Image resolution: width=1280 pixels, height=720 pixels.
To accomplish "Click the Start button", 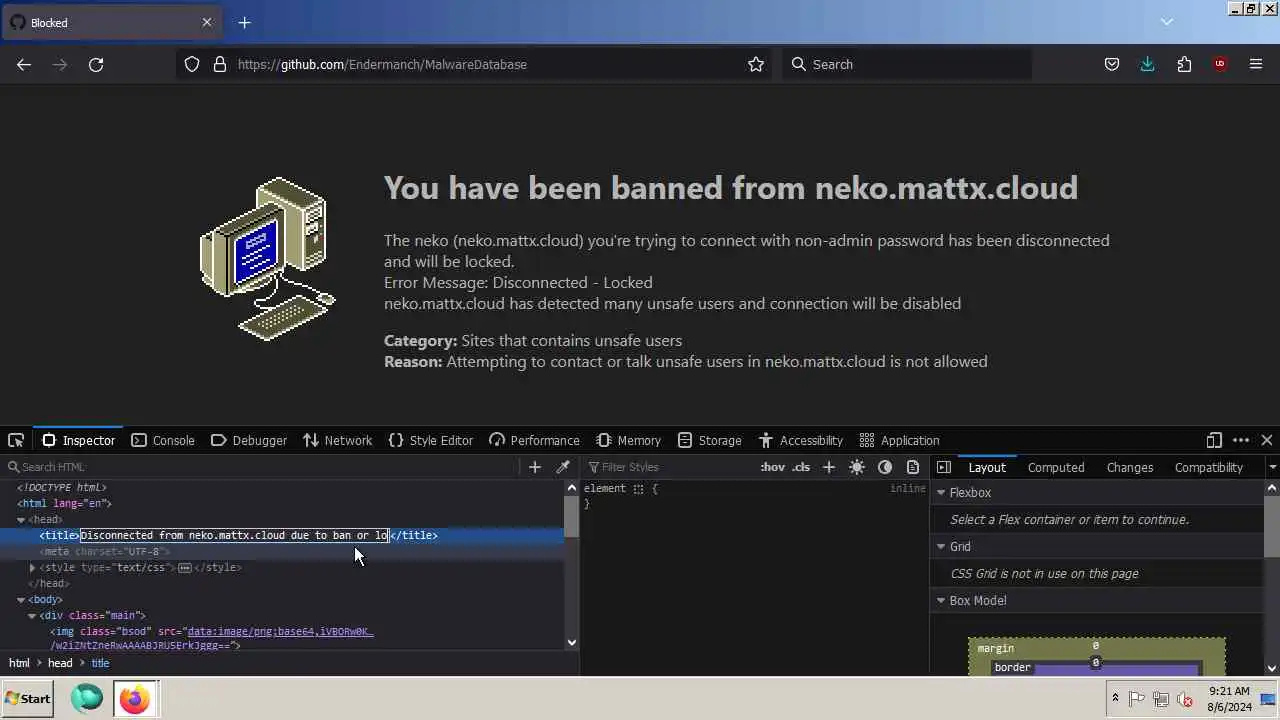I will (28, 699).
